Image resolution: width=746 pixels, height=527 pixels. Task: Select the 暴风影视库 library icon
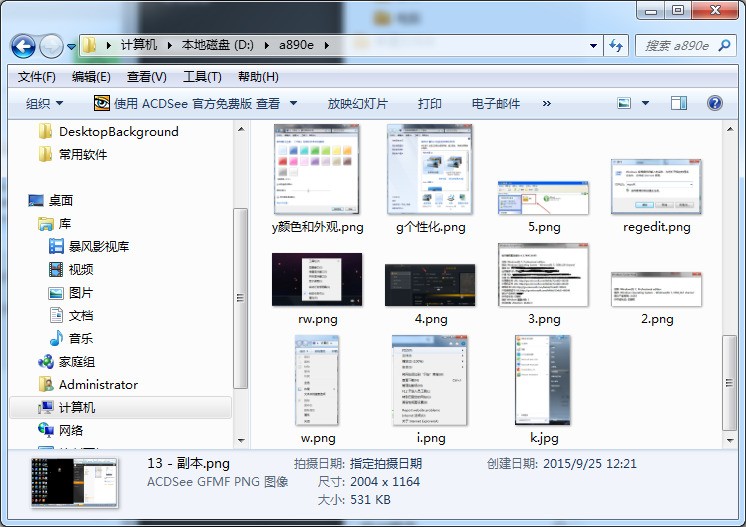point(57,246)
